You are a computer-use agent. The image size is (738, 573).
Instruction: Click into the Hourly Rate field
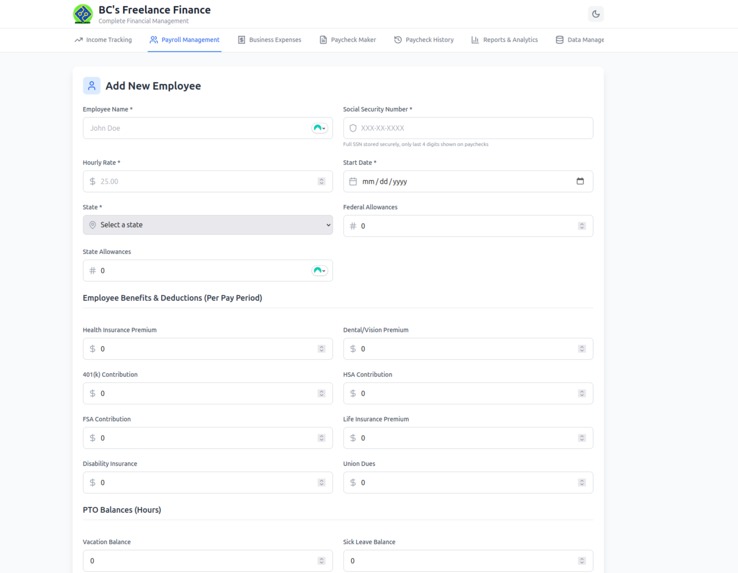208,181
